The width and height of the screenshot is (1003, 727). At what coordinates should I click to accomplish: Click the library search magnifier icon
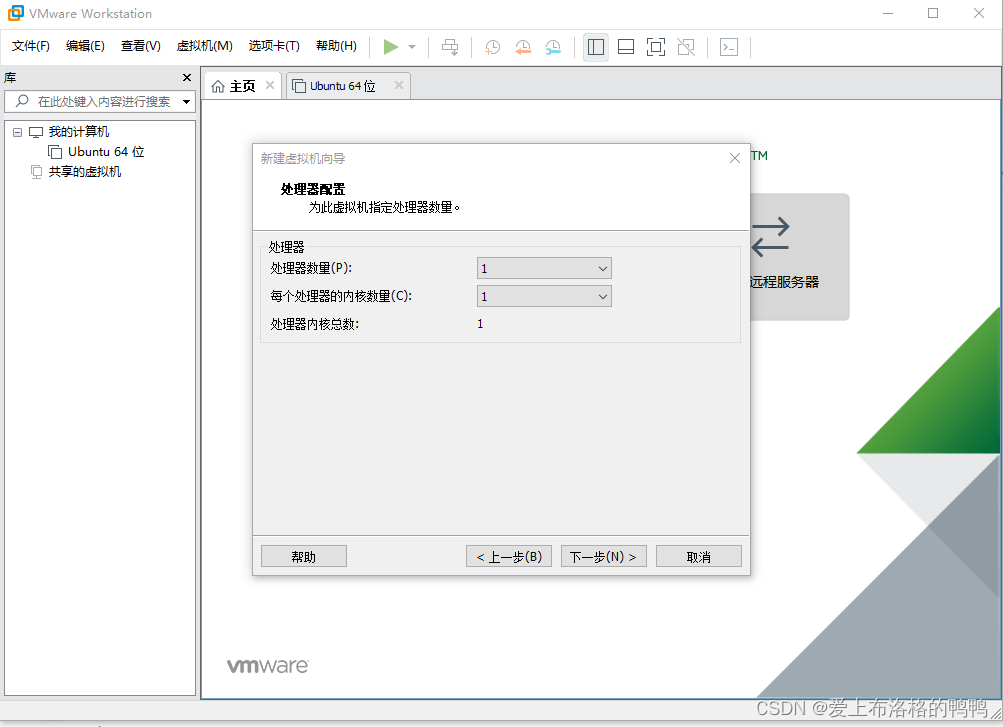22,101
